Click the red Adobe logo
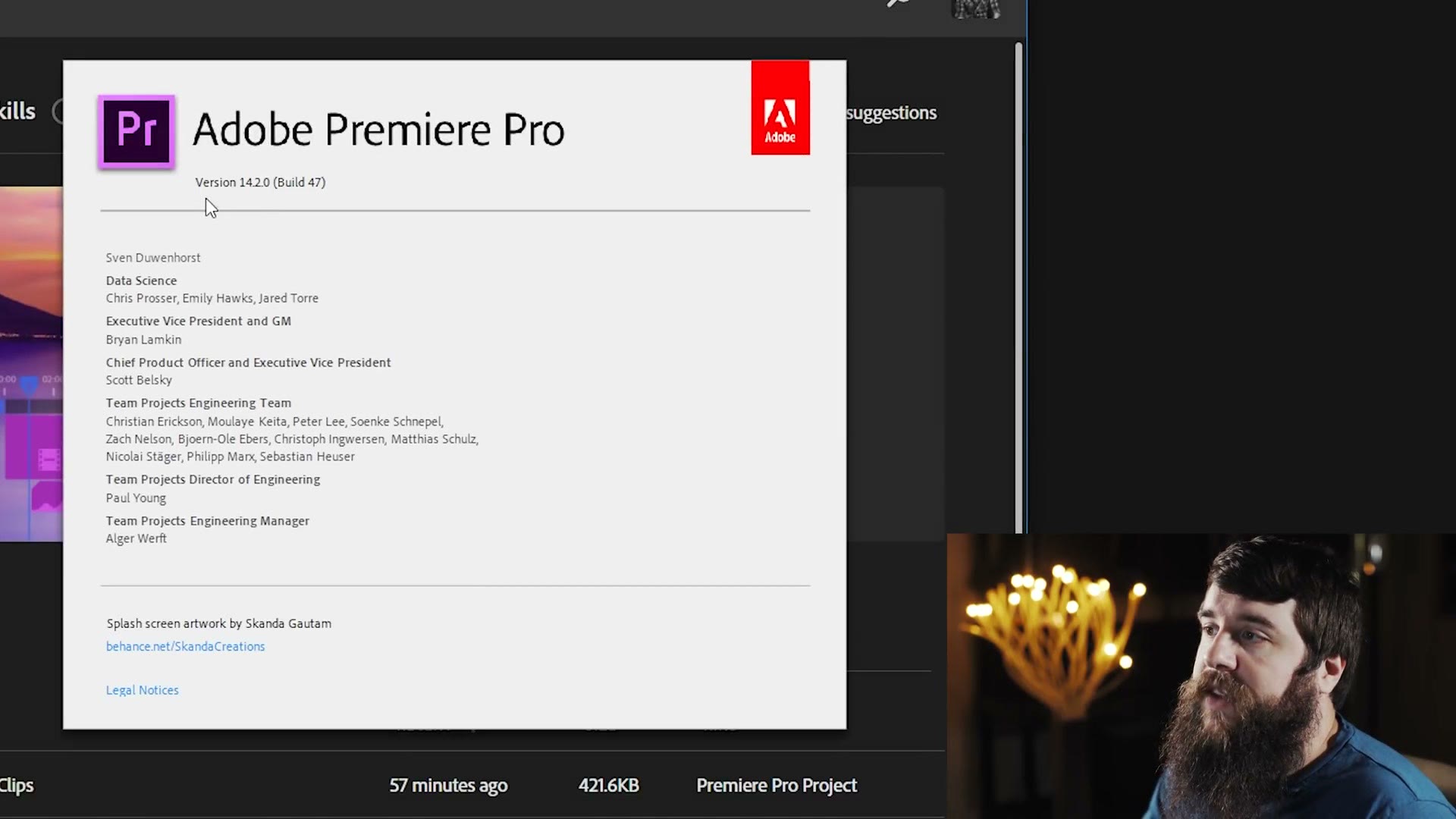 780,108
